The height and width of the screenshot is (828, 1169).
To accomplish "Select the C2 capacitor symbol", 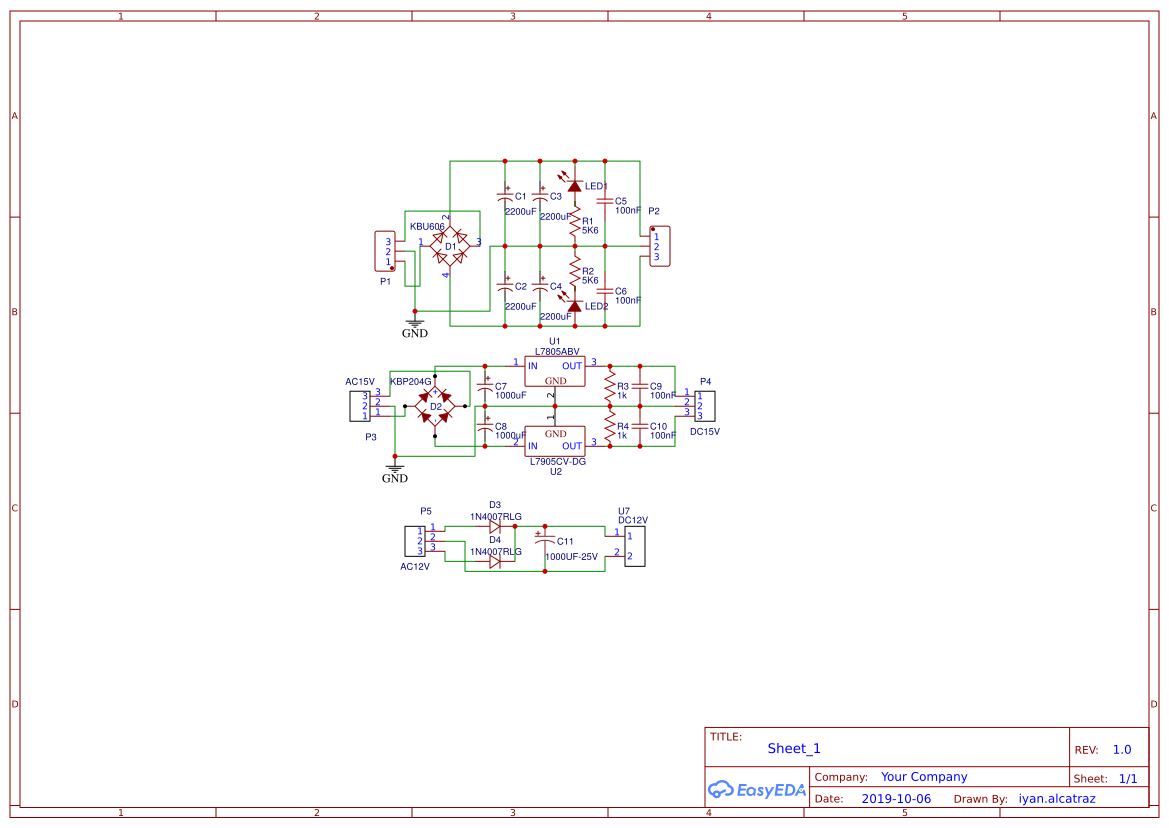I will pyautogui.click(x=505, y=286).
